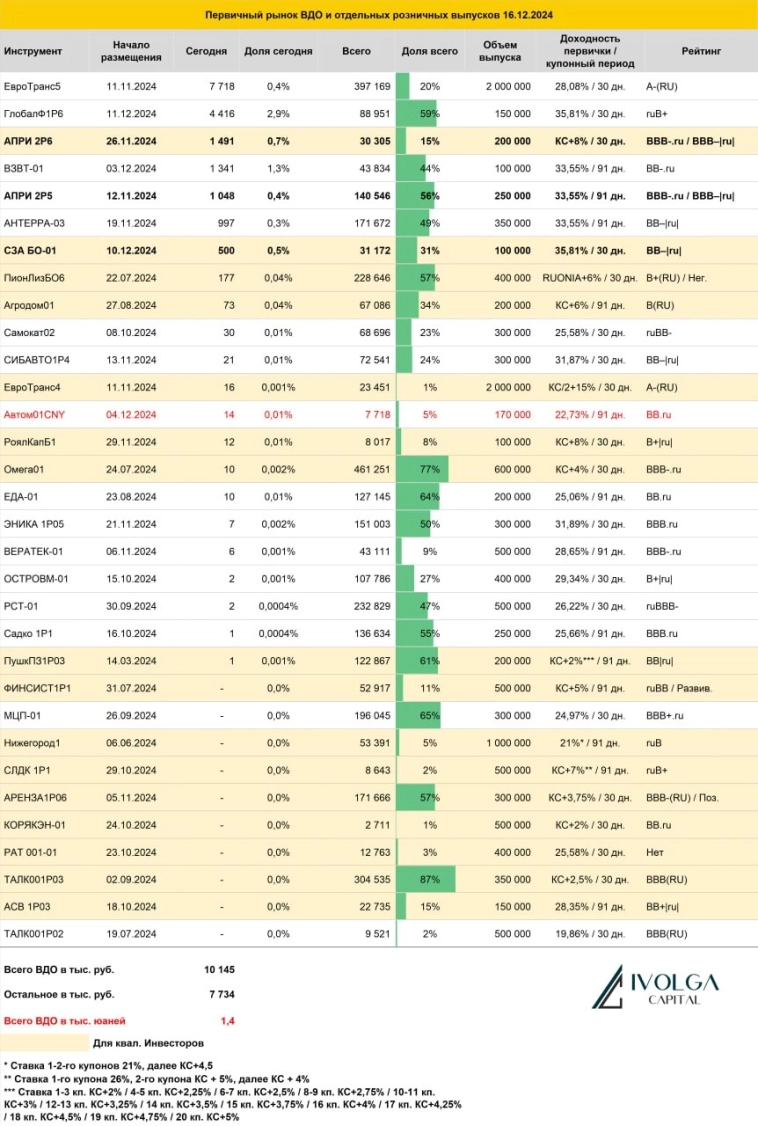This screenshot has width=758, height=1126.
Task: Click the "Инструмент" column header
Action: (x=33, y=51)
